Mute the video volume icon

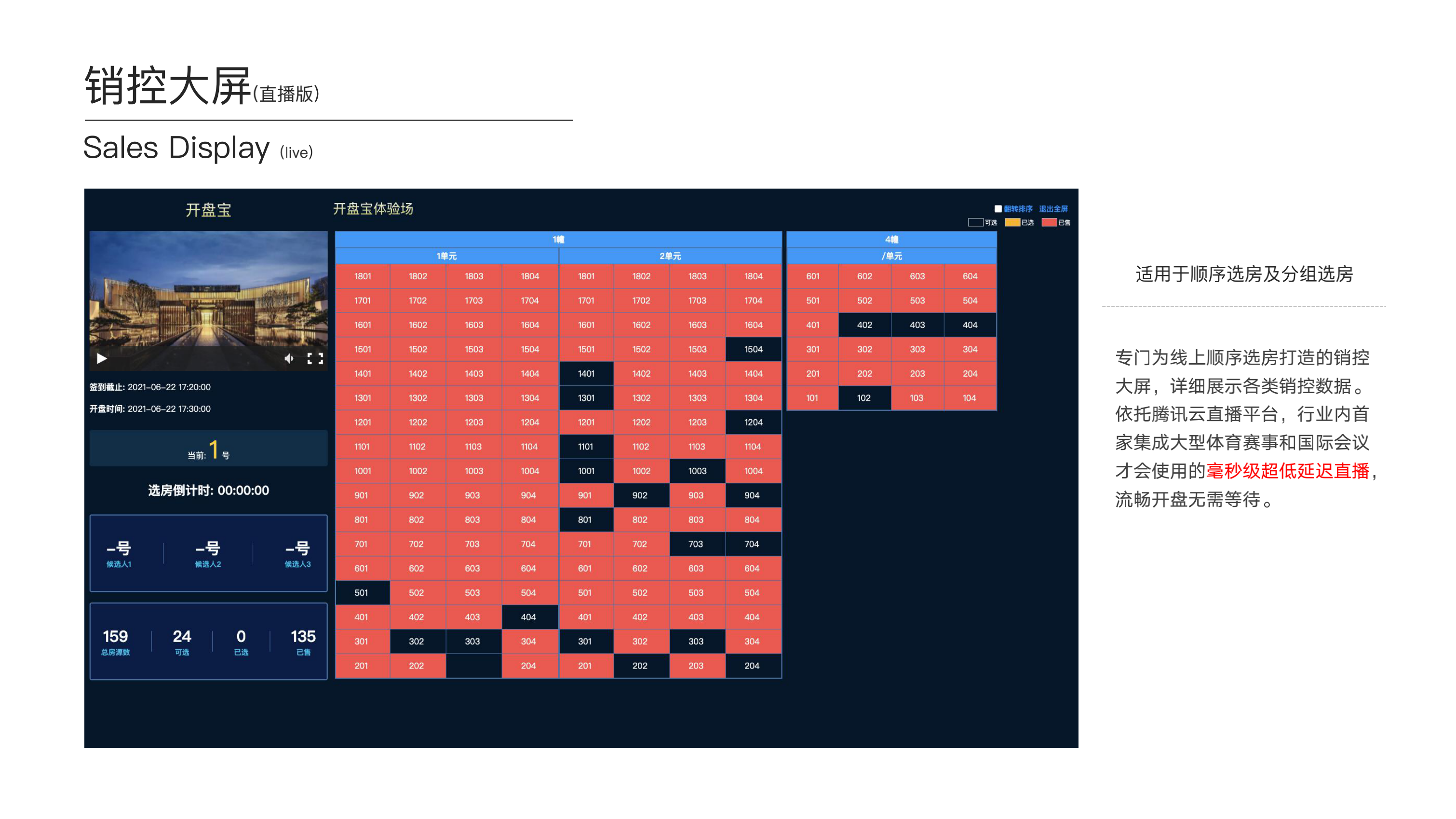(289, 358)
